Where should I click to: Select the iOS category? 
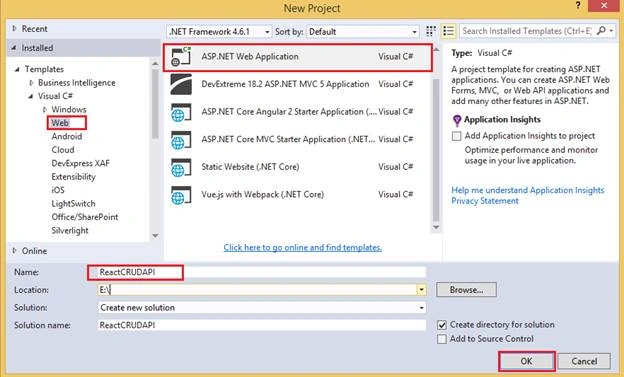58,190
